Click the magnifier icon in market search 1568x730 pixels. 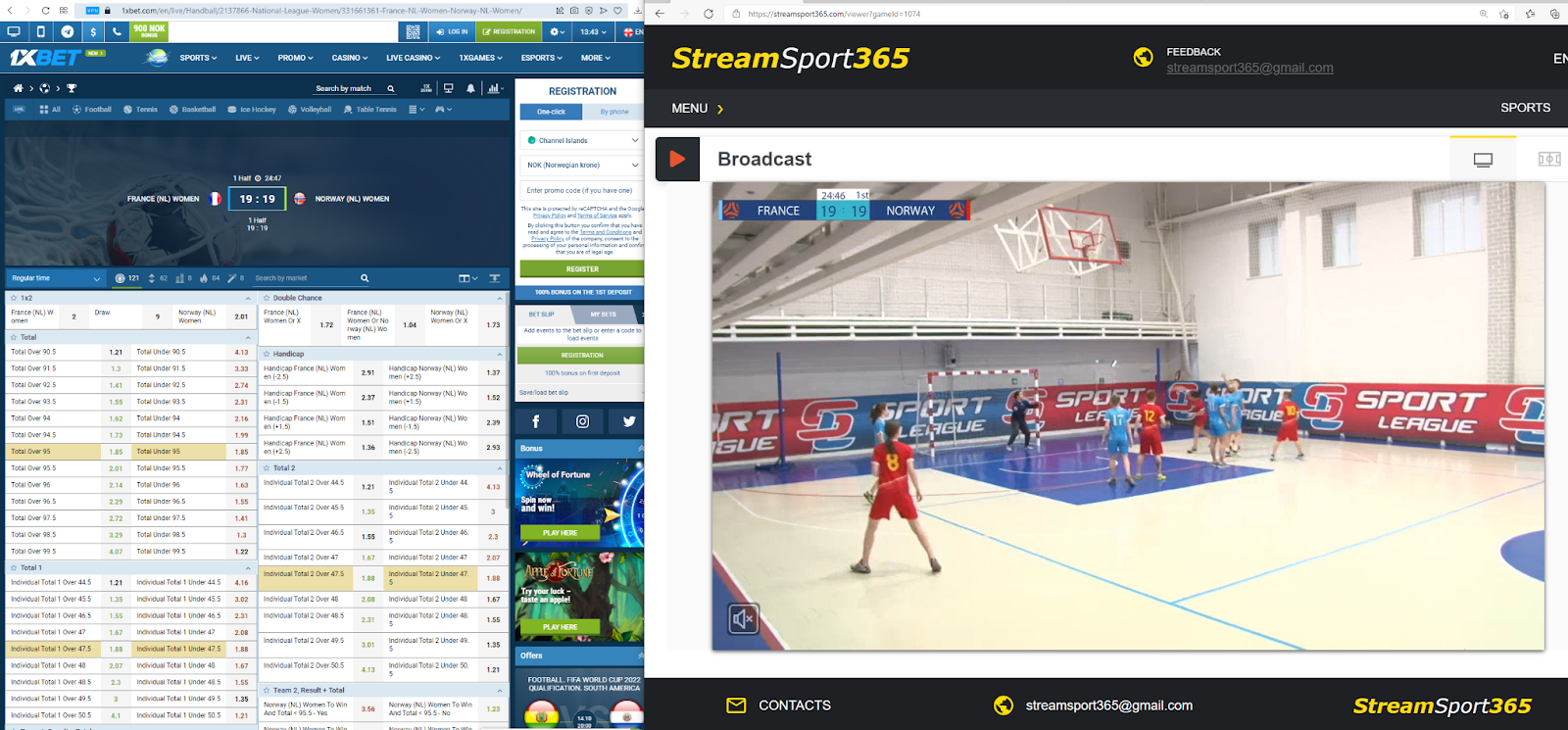[365, 278]
